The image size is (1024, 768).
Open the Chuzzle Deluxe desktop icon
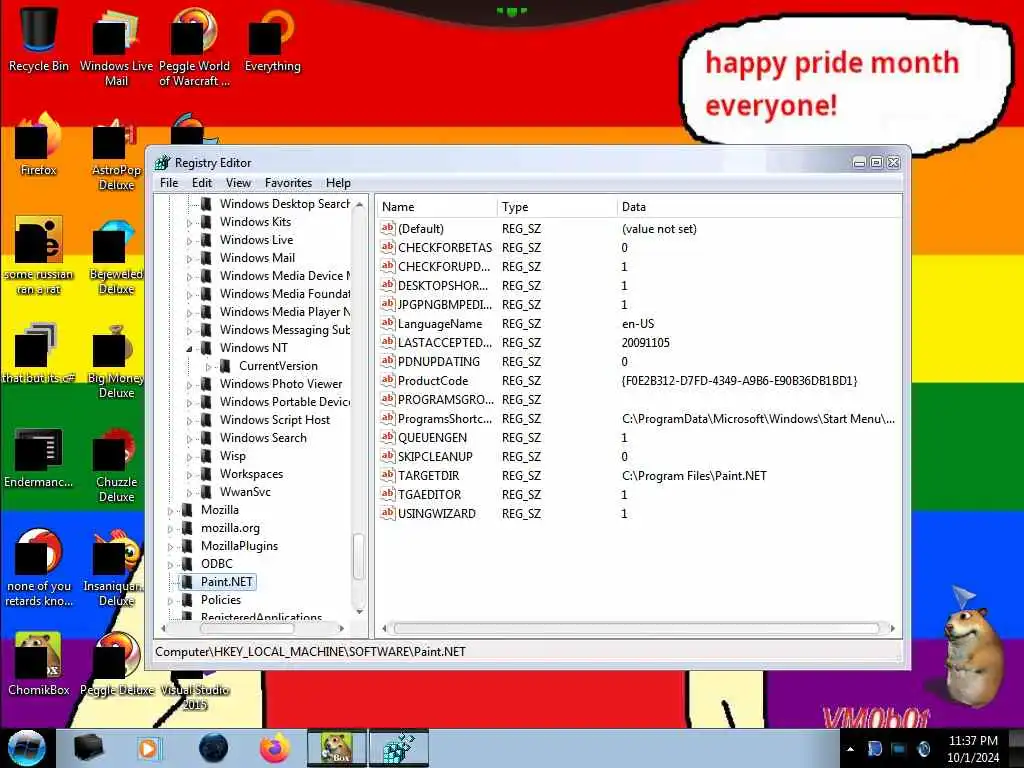[116, 464]
